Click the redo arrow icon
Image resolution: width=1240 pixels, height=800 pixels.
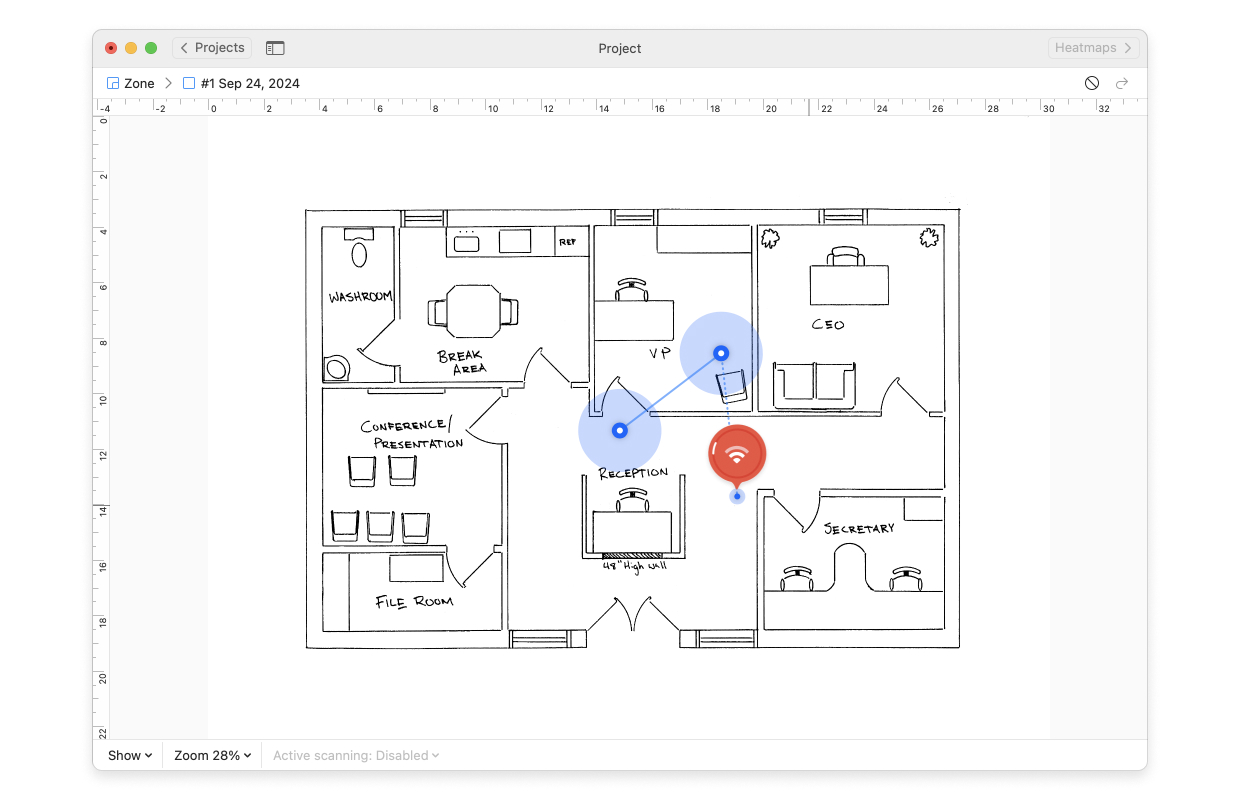pyautogui.click(x=1122, y=83)
